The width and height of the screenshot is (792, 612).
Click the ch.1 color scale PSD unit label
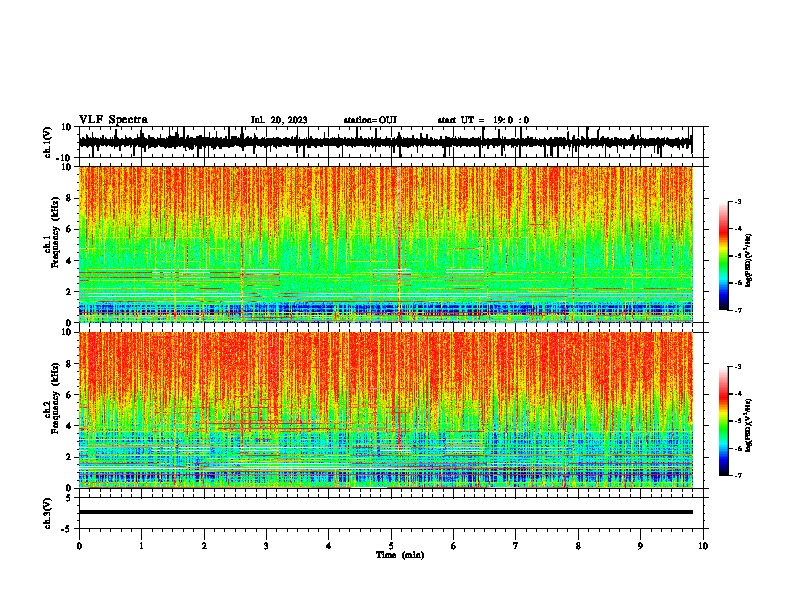click(x=749, y=261)
